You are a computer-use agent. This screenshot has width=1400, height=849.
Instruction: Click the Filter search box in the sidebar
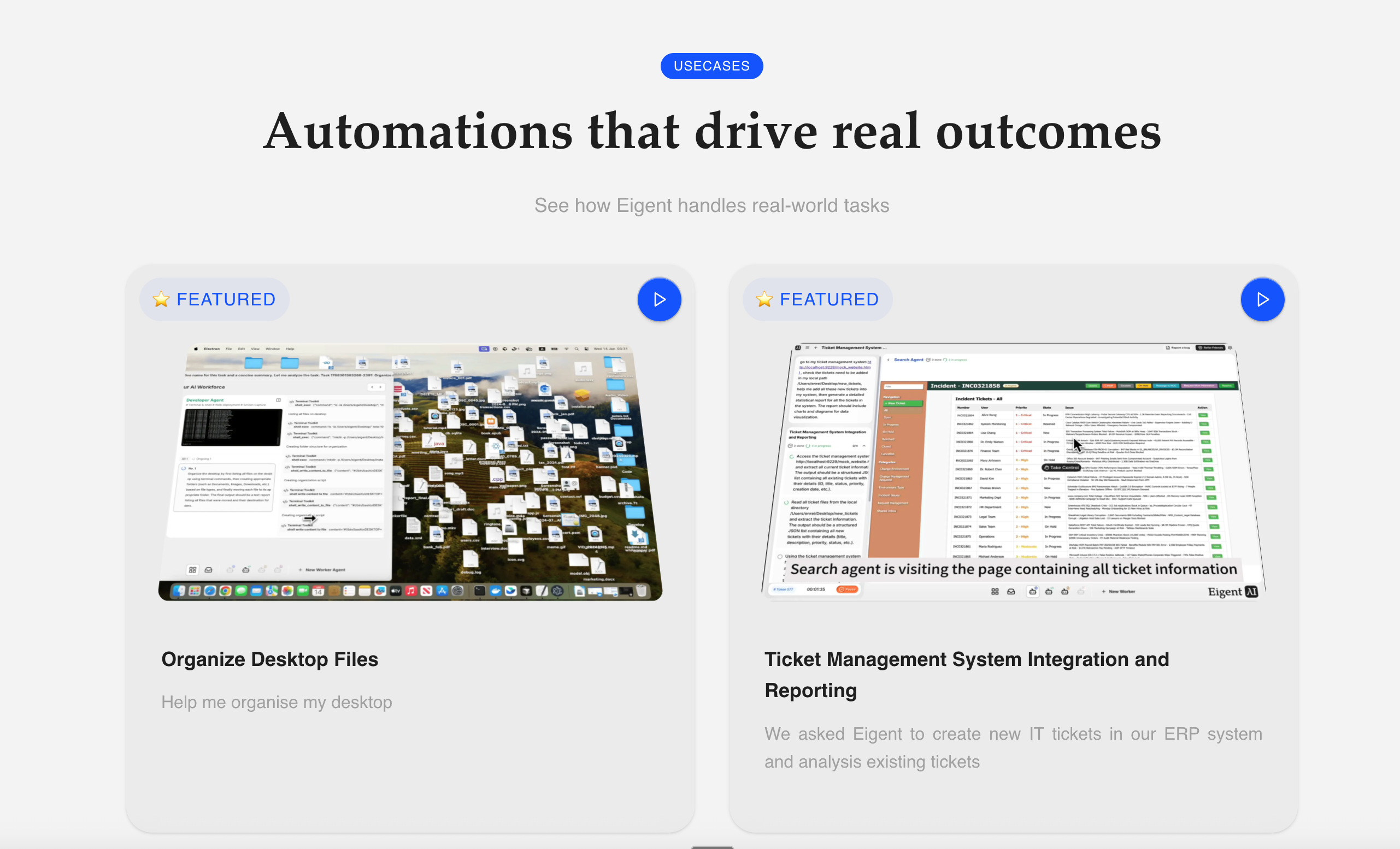[x=904, y=387]
